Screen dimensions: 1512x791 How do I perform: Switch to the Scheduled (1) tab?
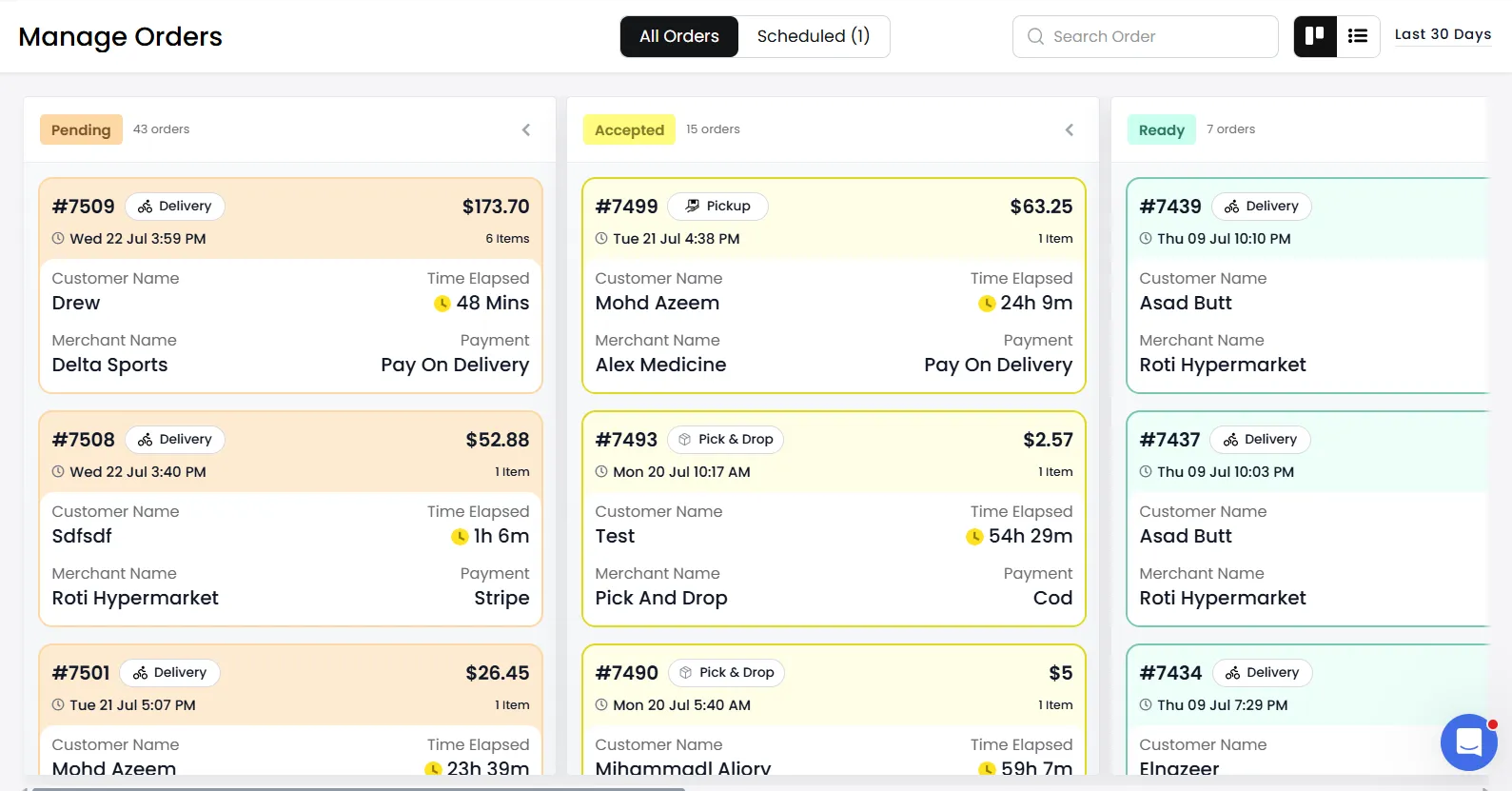814,36
